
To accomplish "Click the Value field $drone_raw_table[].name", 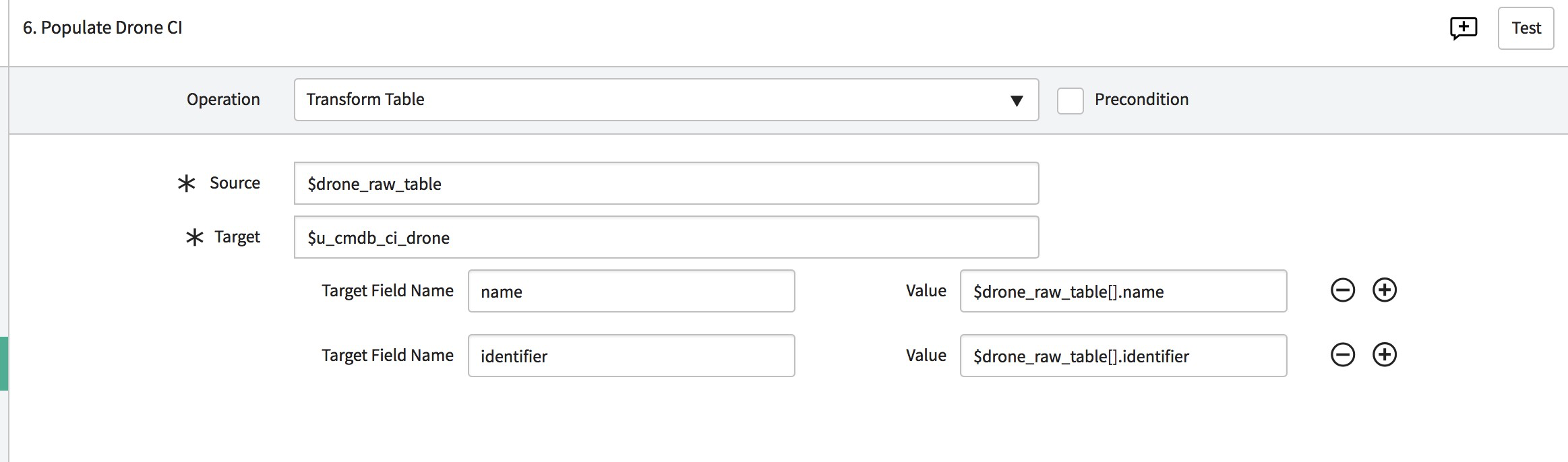I will pyautogui.click(x=1123, y=291).
